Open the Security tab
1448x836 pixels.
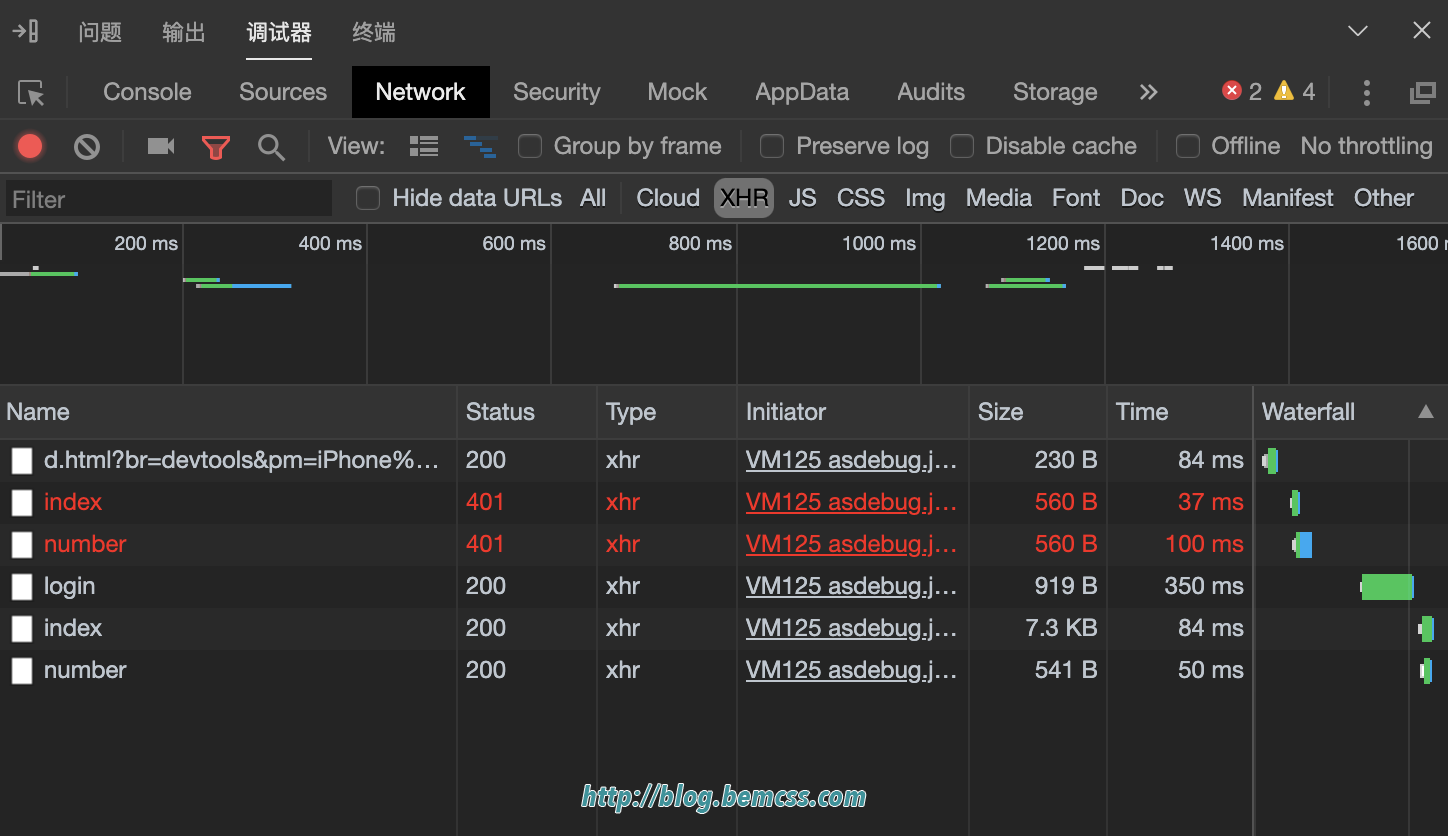[x=557, y=92]
